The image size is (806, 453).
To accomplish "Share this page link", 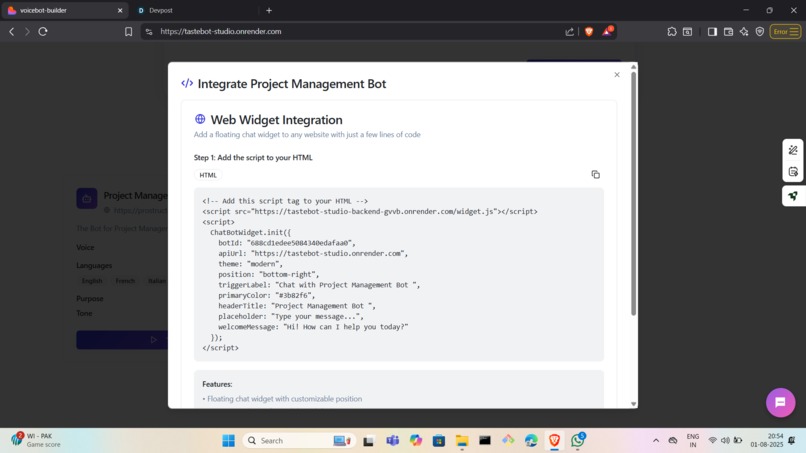I will 570,31.
